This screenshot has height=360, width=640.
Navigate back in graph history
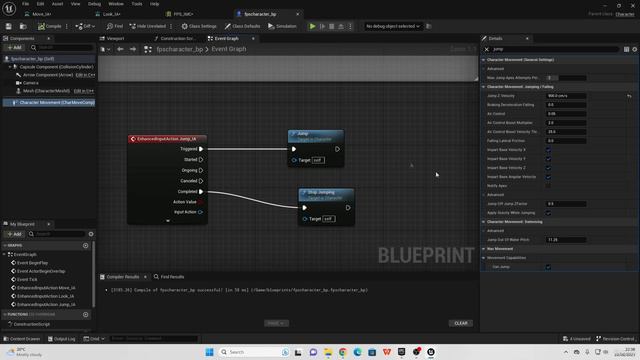[120, 49]
